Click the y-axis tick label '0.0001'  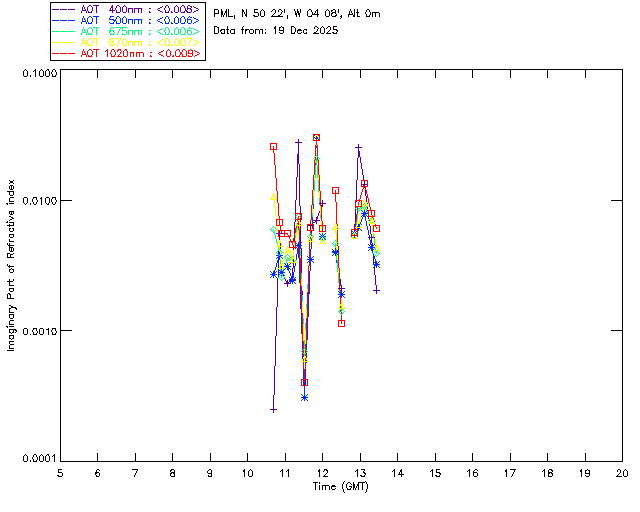(x=39, y=459)
